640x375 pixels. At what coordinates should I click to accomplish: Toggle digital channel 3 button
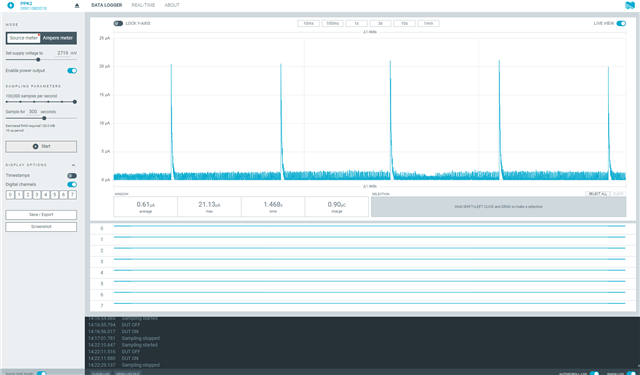point(37,195)
